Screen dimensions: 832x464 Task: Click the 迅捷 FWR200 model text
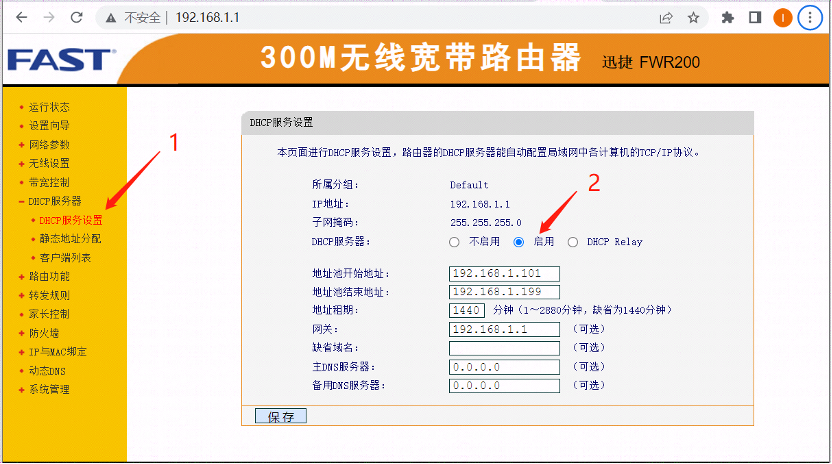click(x=651, y=62)
